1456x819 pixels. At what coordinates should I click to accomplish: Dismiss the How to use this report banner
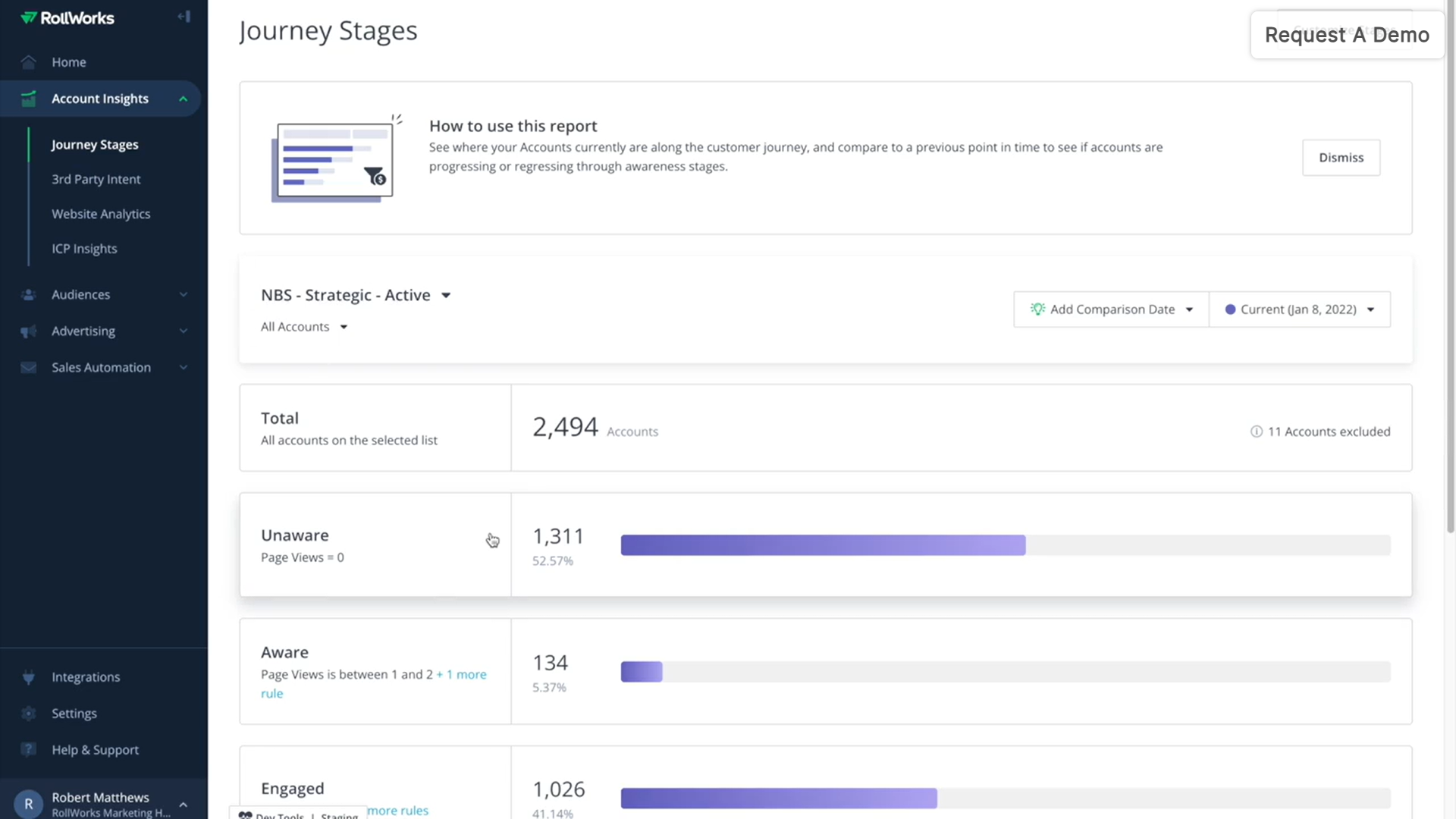coord(1340,158)
